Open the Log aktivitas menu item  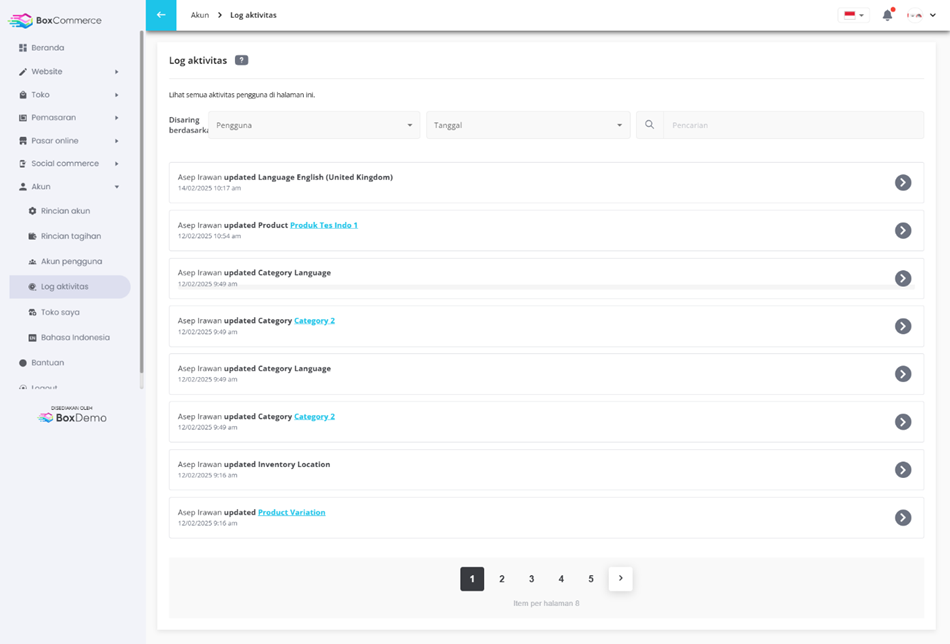click(x=70, y=287)
